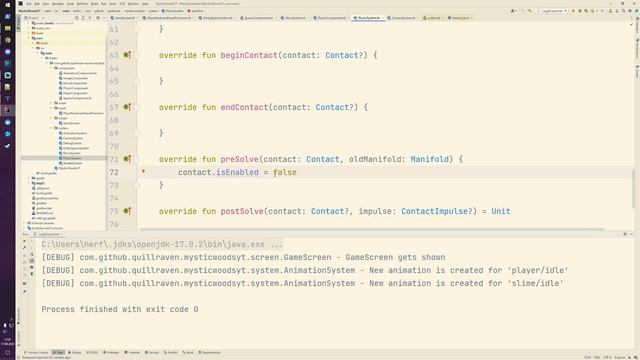The image size is (640, 360).
Task: Click the Windows Start button
Action: pos(8,5)
